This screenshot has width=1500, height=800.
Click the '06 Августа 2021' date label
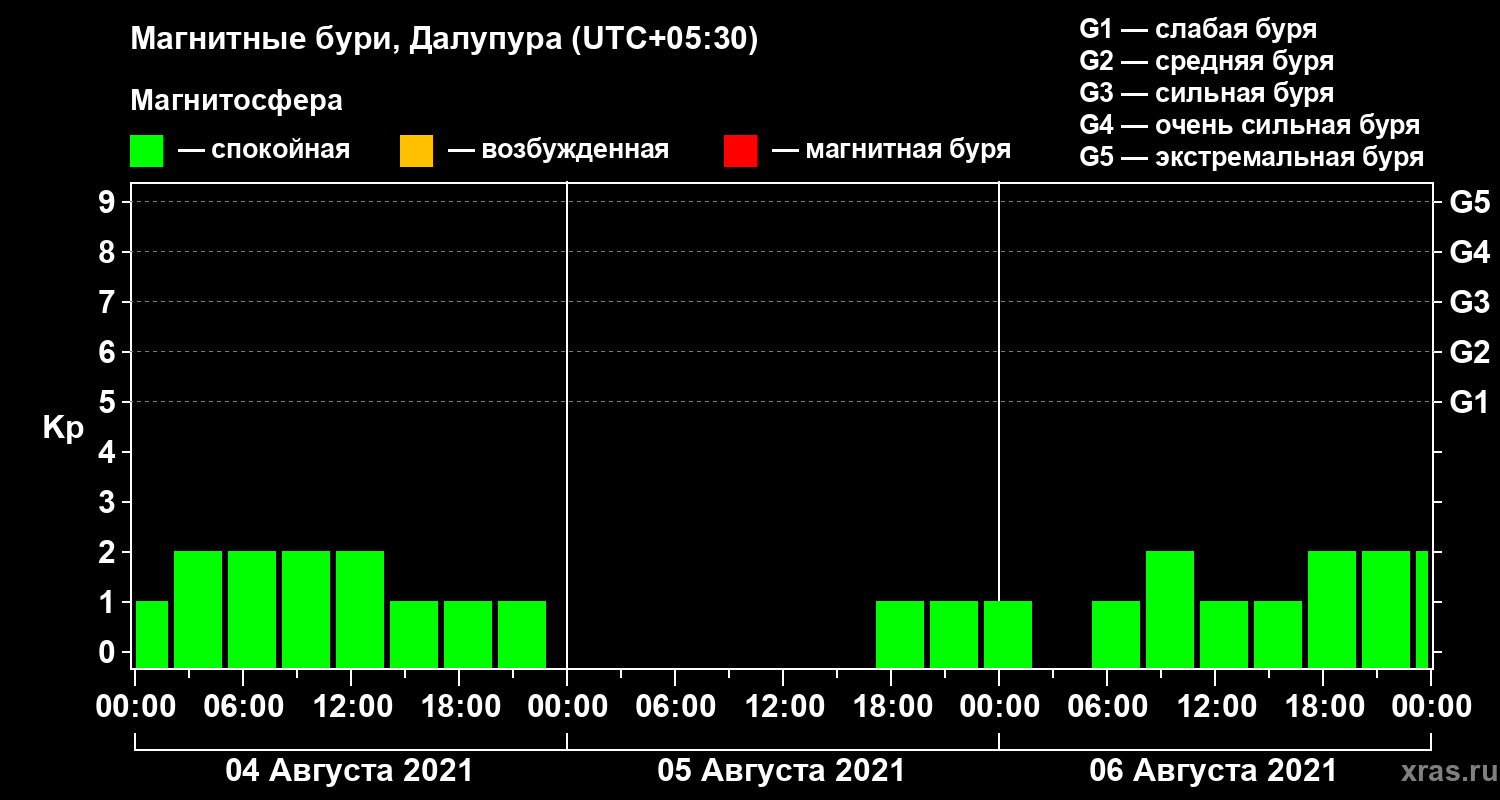[x=1214, y=771]
